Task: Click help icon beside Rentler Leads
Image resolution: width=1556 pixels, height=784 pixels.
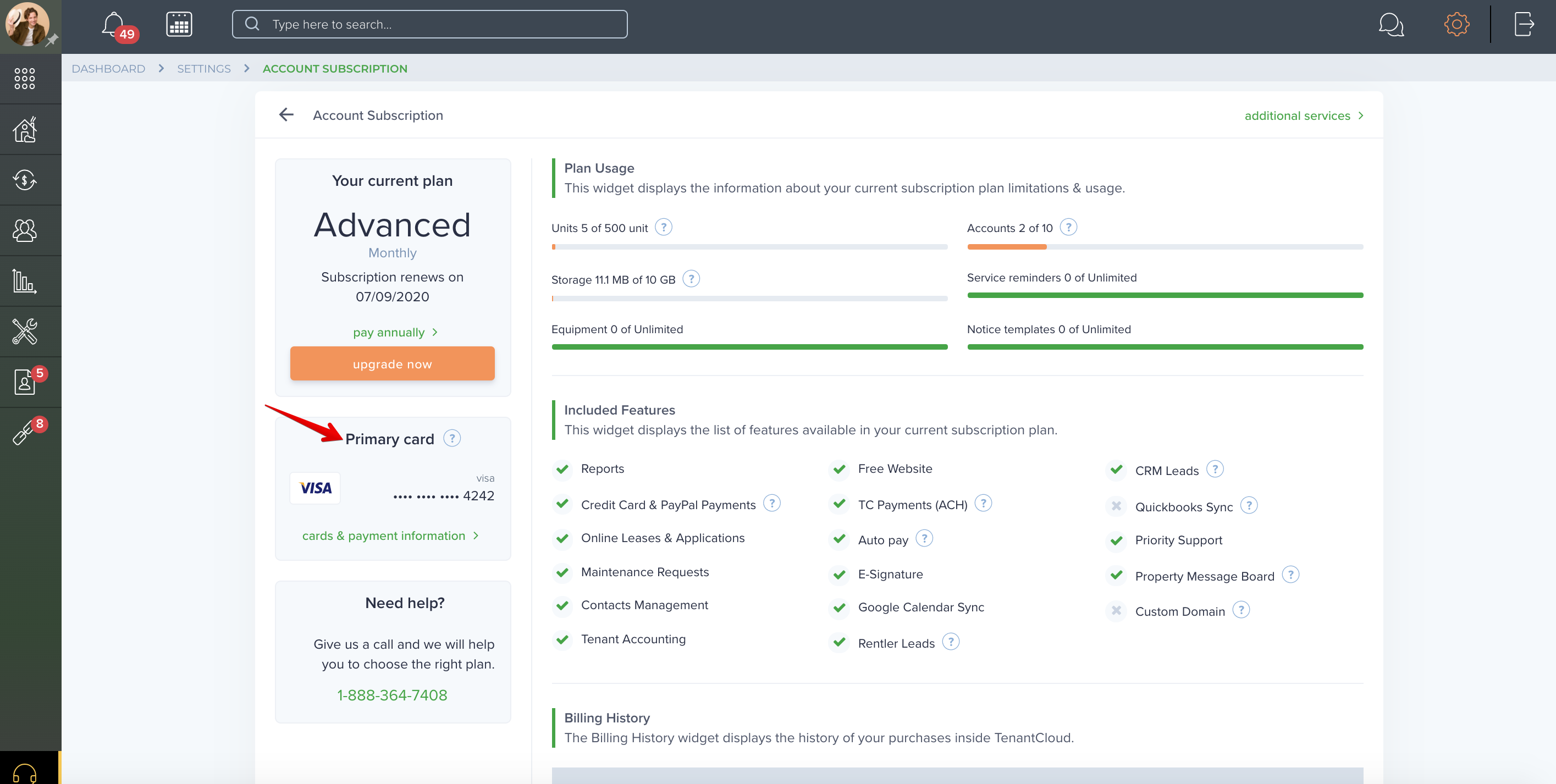Action: [x=950, y=642]
